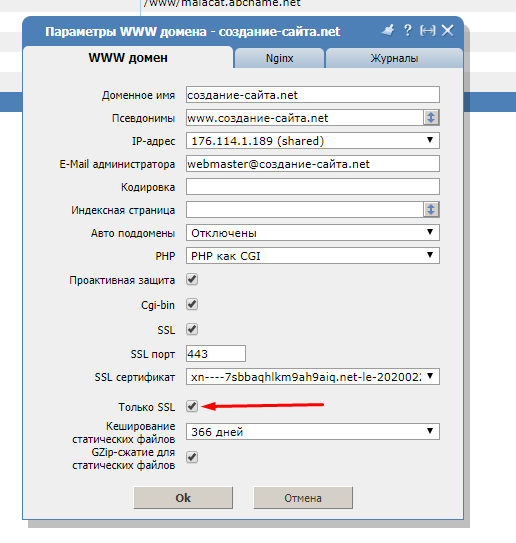Expand the Авто поддомены dropdown

(x=313, y=233)
